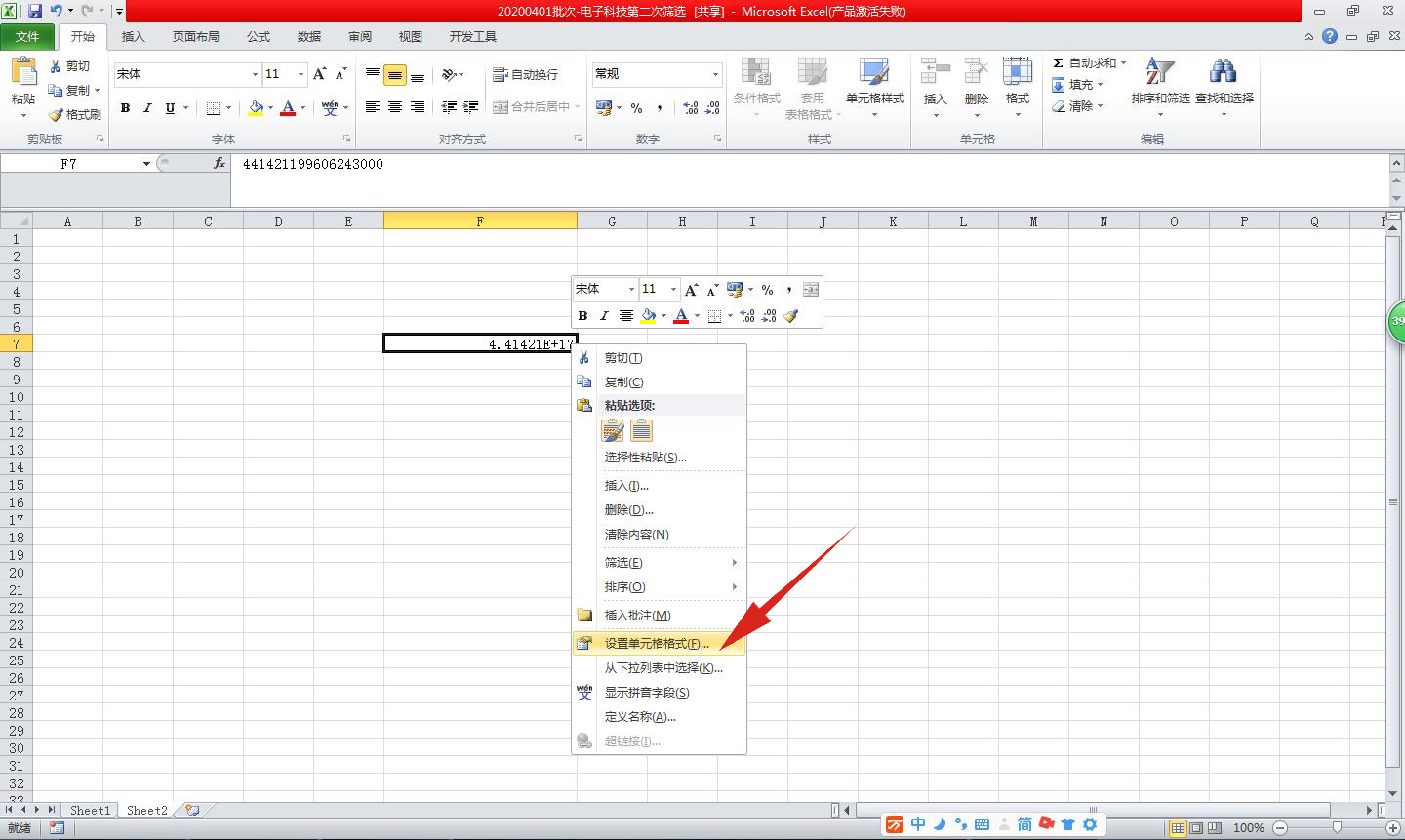Open the File (文件) tab
Image resolution: width=1405 pixels, height=840 pixels.
click(x=28, y=36)
